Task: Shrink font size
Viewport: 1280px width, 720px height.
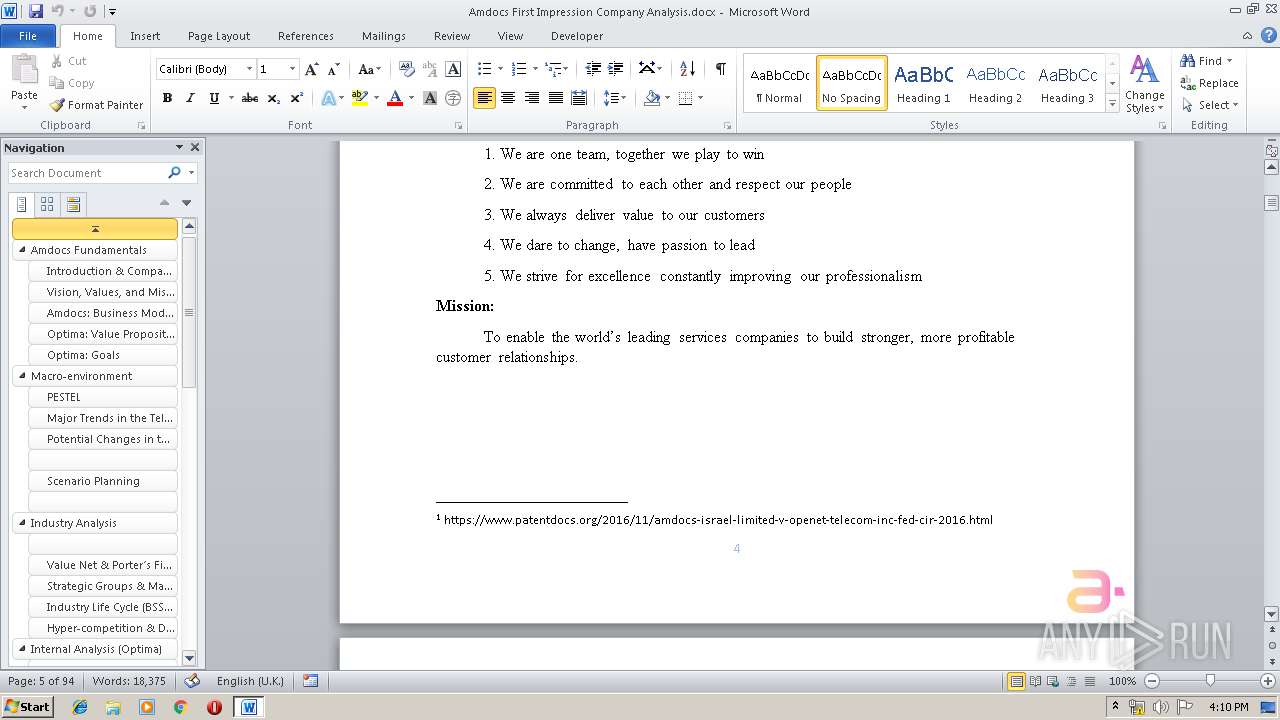Action: [x=334, y=69]
